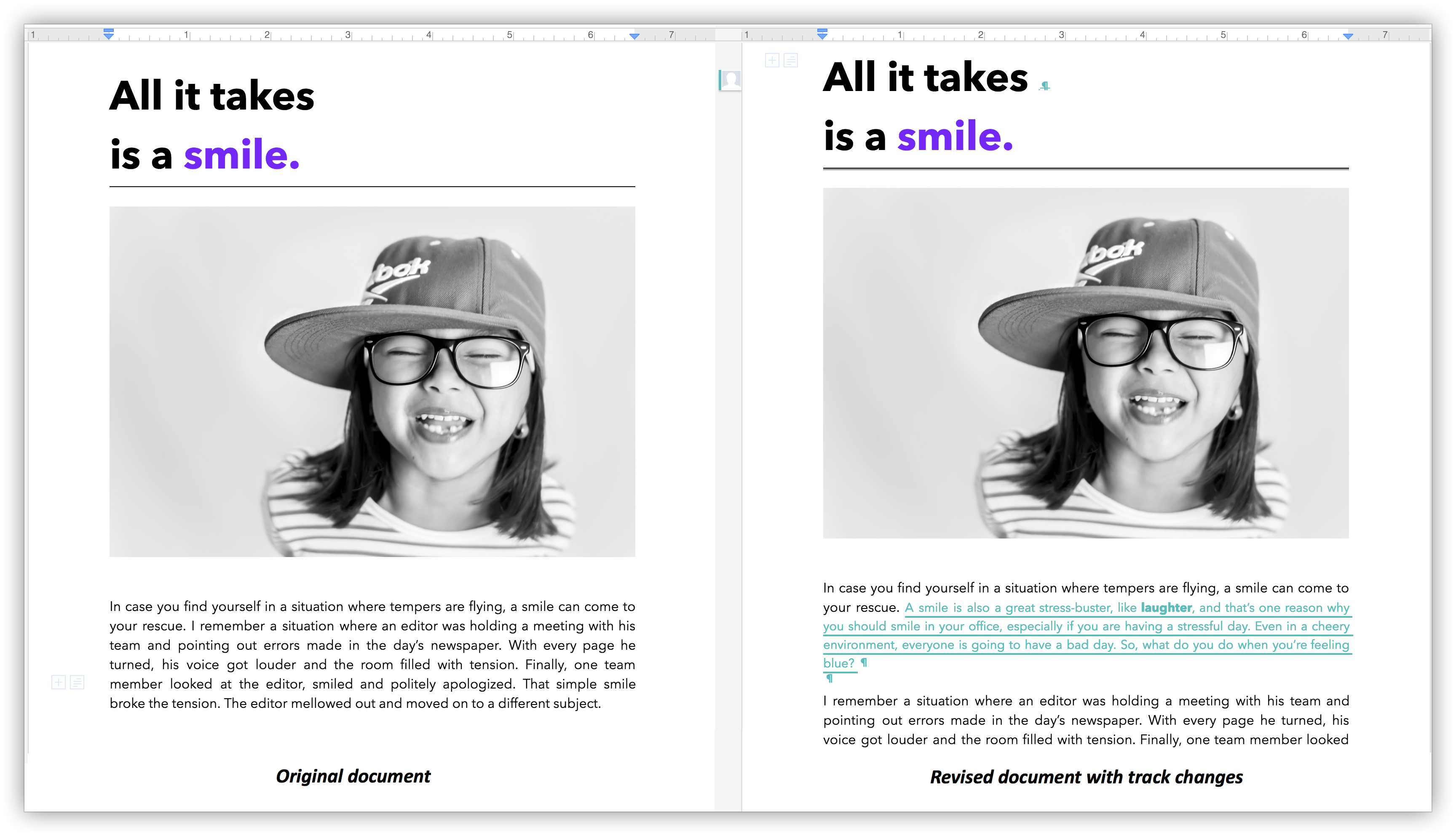Click the pilcrow on the empty inserted line
1456x836 pixels.
click(829, 679)
